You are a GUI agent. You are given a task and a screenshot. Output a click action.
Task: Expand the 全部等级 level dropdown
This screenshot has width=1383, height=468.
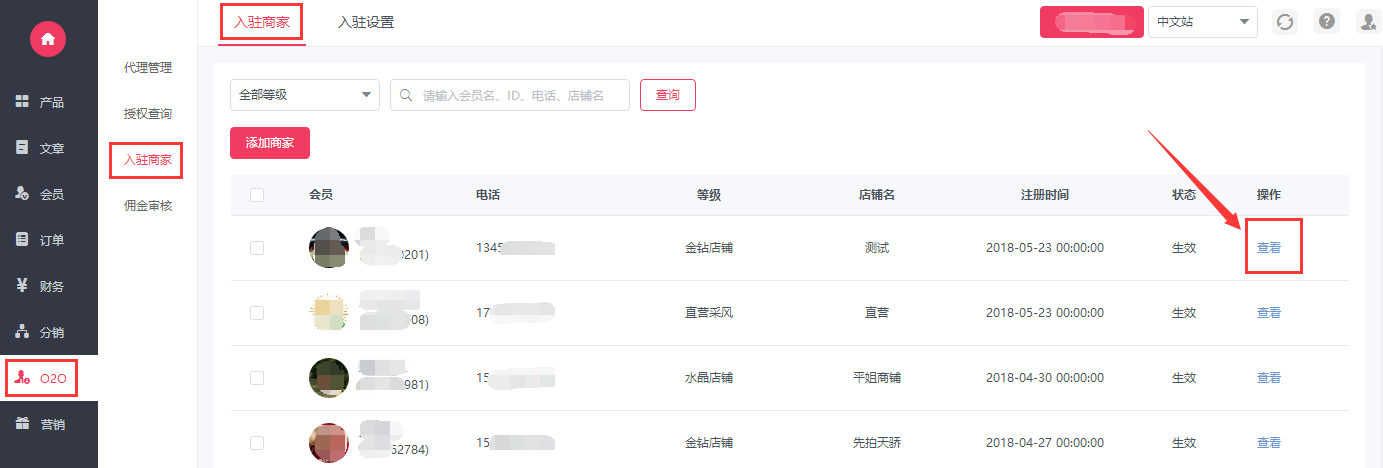point(304,95)
